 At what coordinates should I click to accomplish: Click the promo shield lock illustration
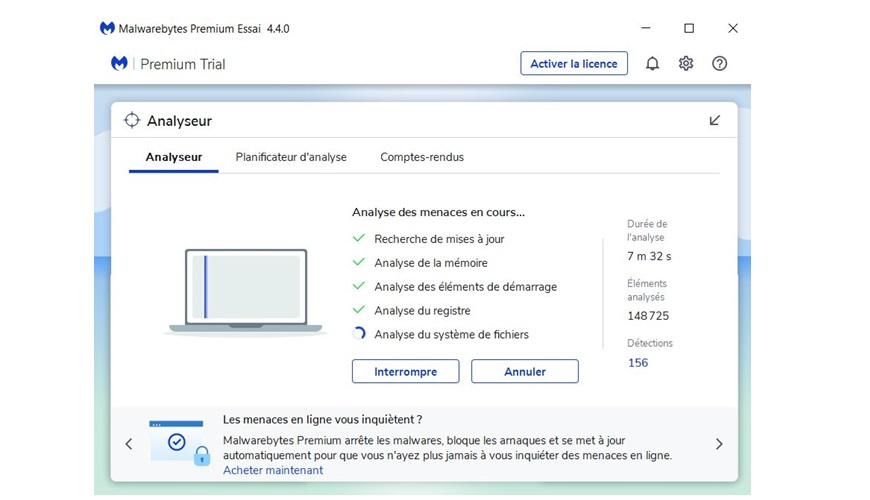(x=179, y=443)
